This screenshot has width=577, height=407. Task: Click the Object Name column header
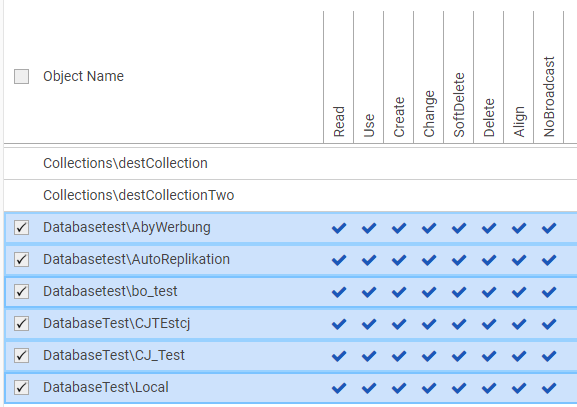pos(84,76)
